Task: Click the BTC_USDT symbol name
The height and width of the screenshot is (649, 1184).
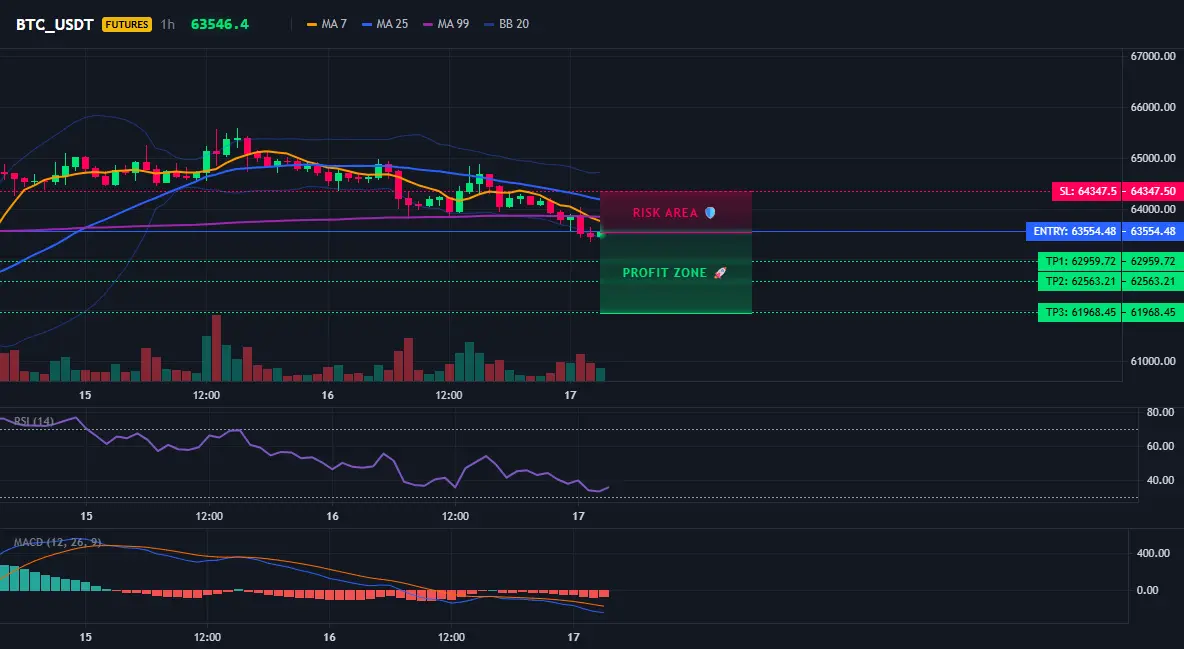Action: pyautogui.click(x=54, y=24)
